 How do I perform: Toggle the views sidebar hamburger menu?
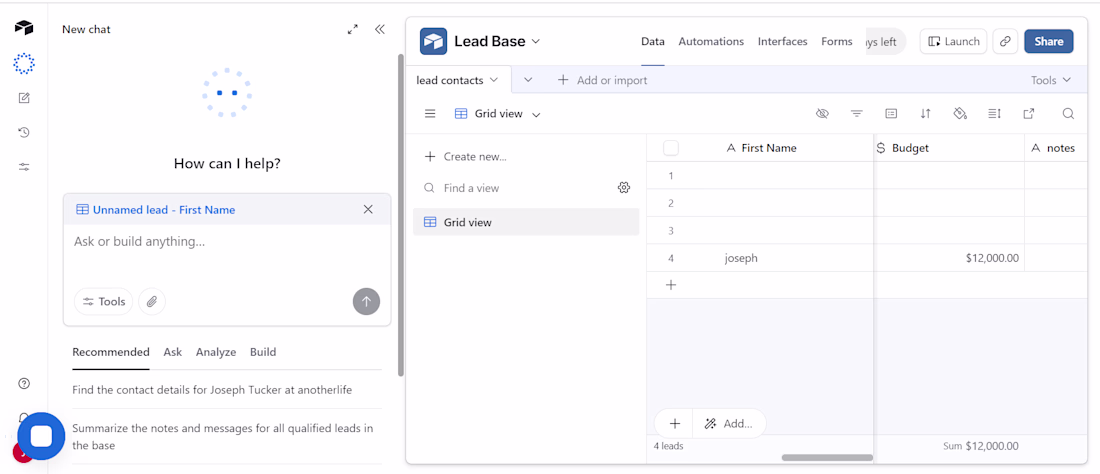coord(430,114)
